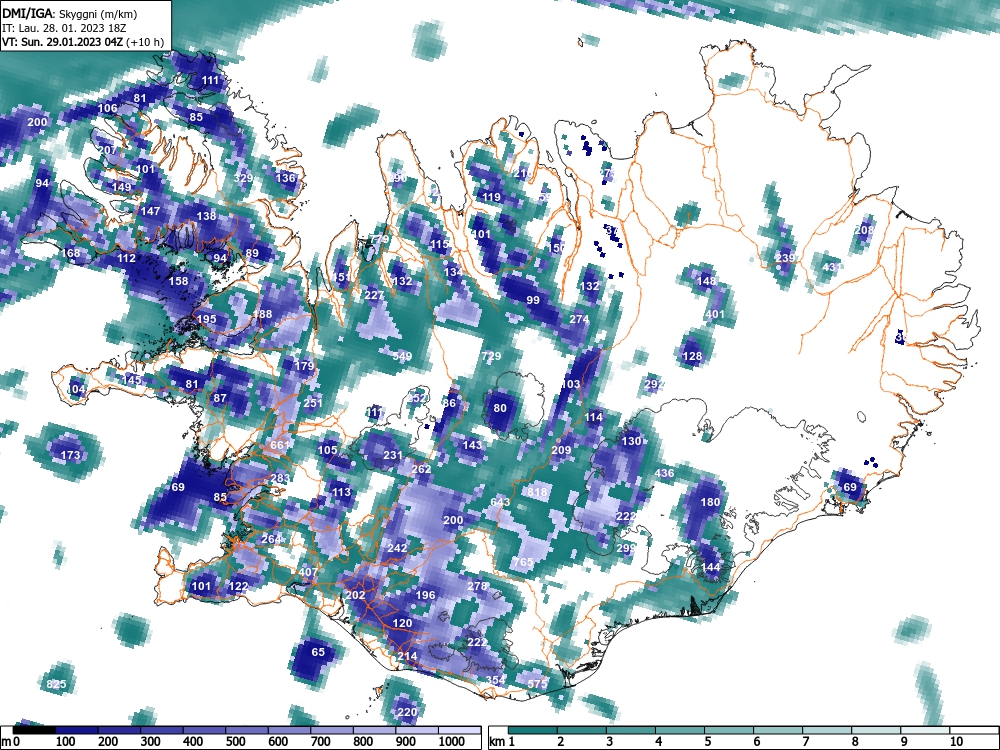The width and height of the screenshot is (1000, 750).
Task: Select the 407 visibility value
Action: pyautogui.click(x=308, y=571)
